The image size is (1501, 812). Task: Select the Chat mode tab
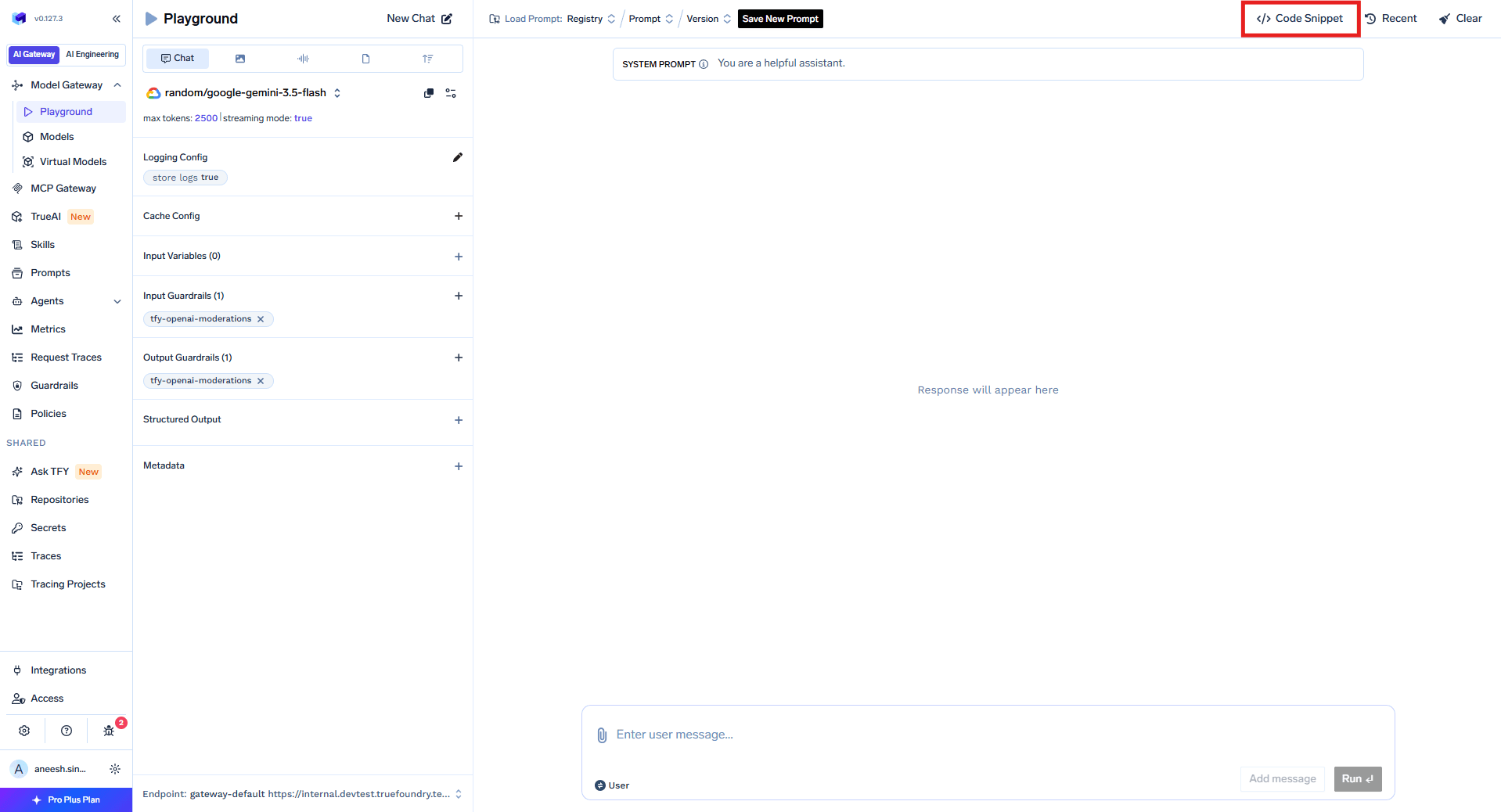178,59
